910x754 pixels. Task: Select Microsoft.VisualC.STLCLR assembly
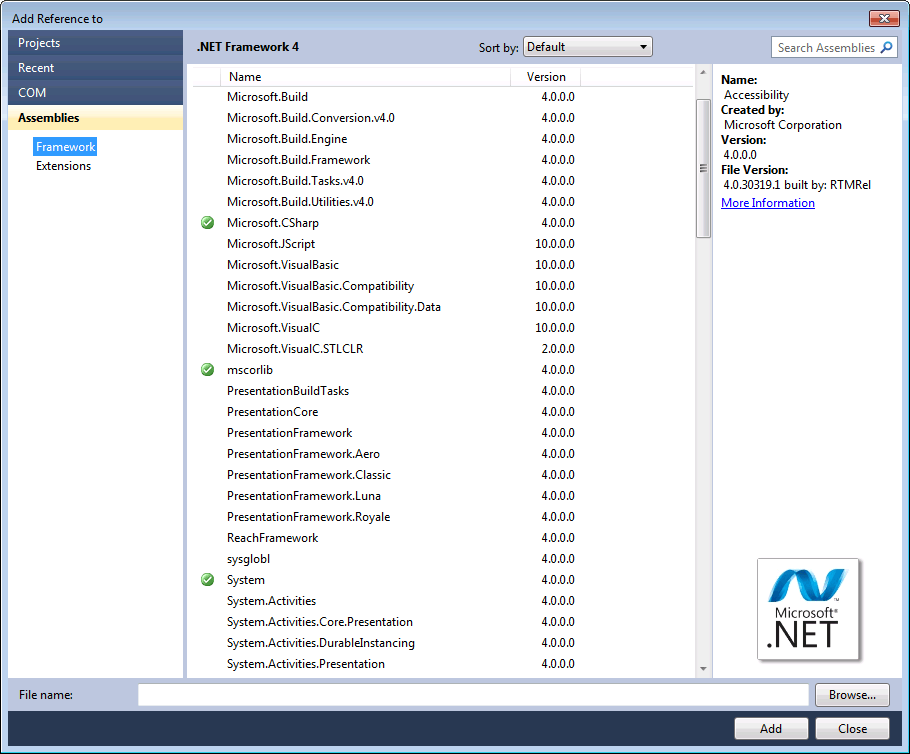tap(295, 349)
